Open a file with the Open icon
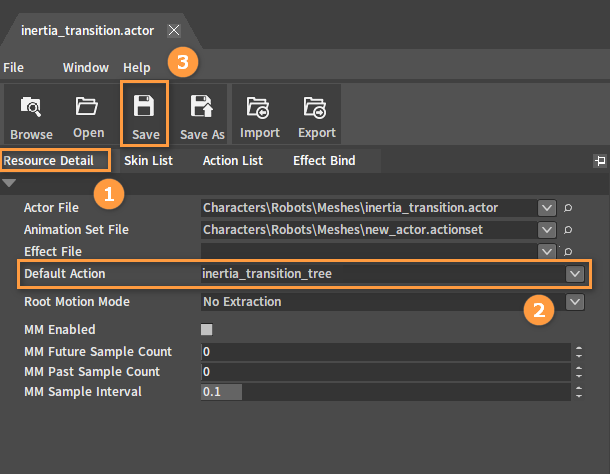 pos(87,105)
